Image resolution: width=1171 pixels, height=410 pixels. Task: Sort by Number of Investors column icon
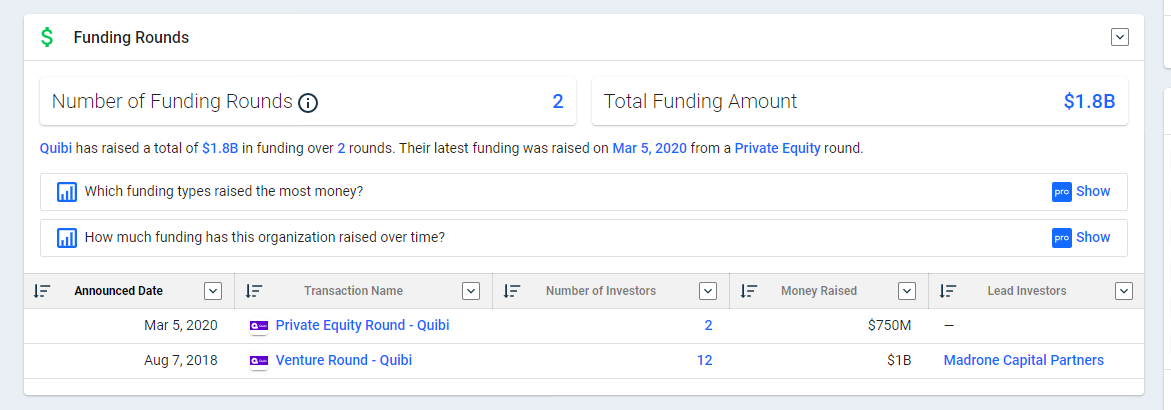click(512, 291)
